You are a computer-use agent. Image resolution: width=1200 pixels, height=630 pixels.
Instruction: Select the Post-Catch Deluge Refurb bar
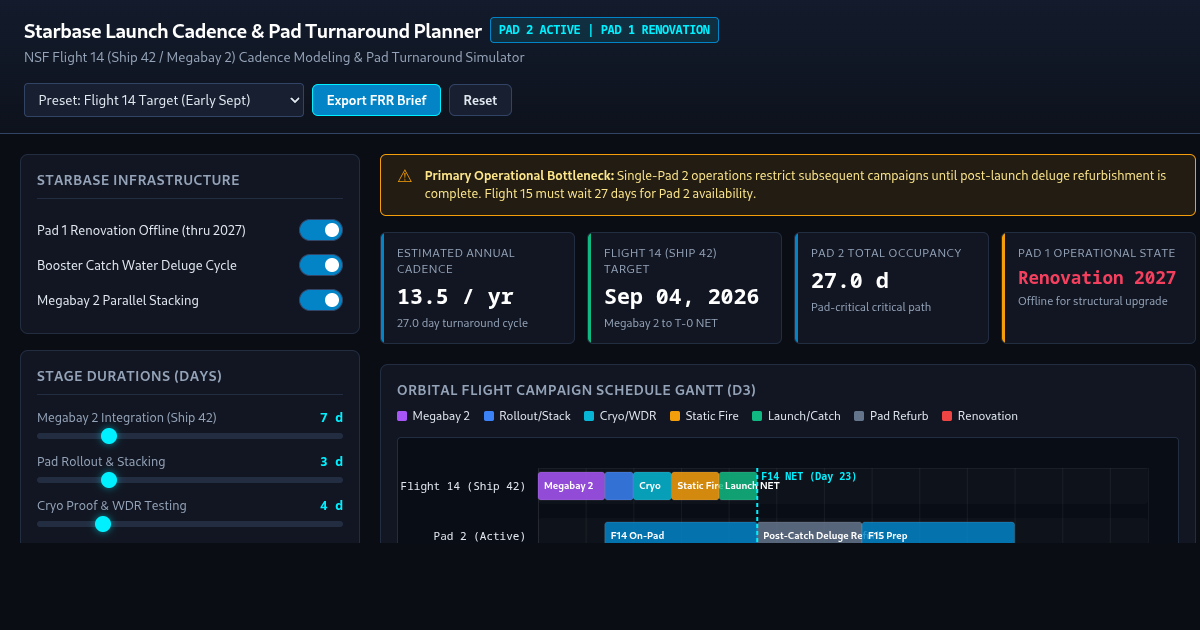(x=810, y=533)
